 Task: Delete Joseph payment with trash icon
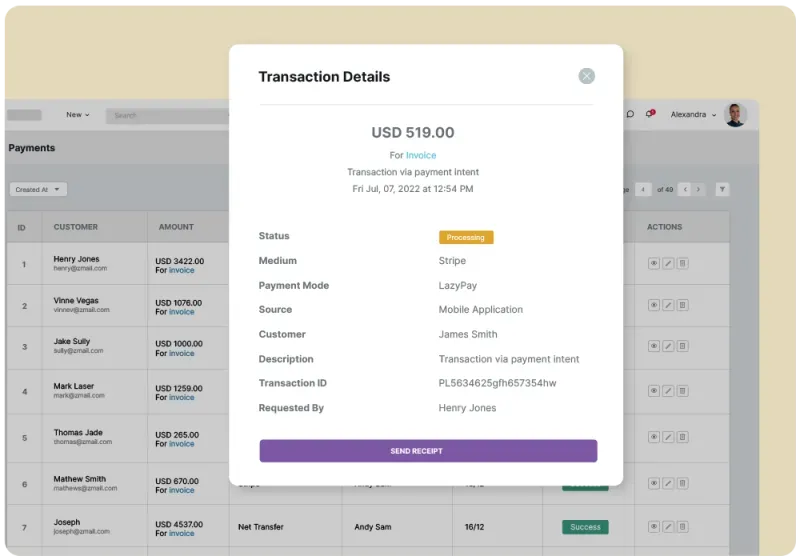click(x=682, y=527)
